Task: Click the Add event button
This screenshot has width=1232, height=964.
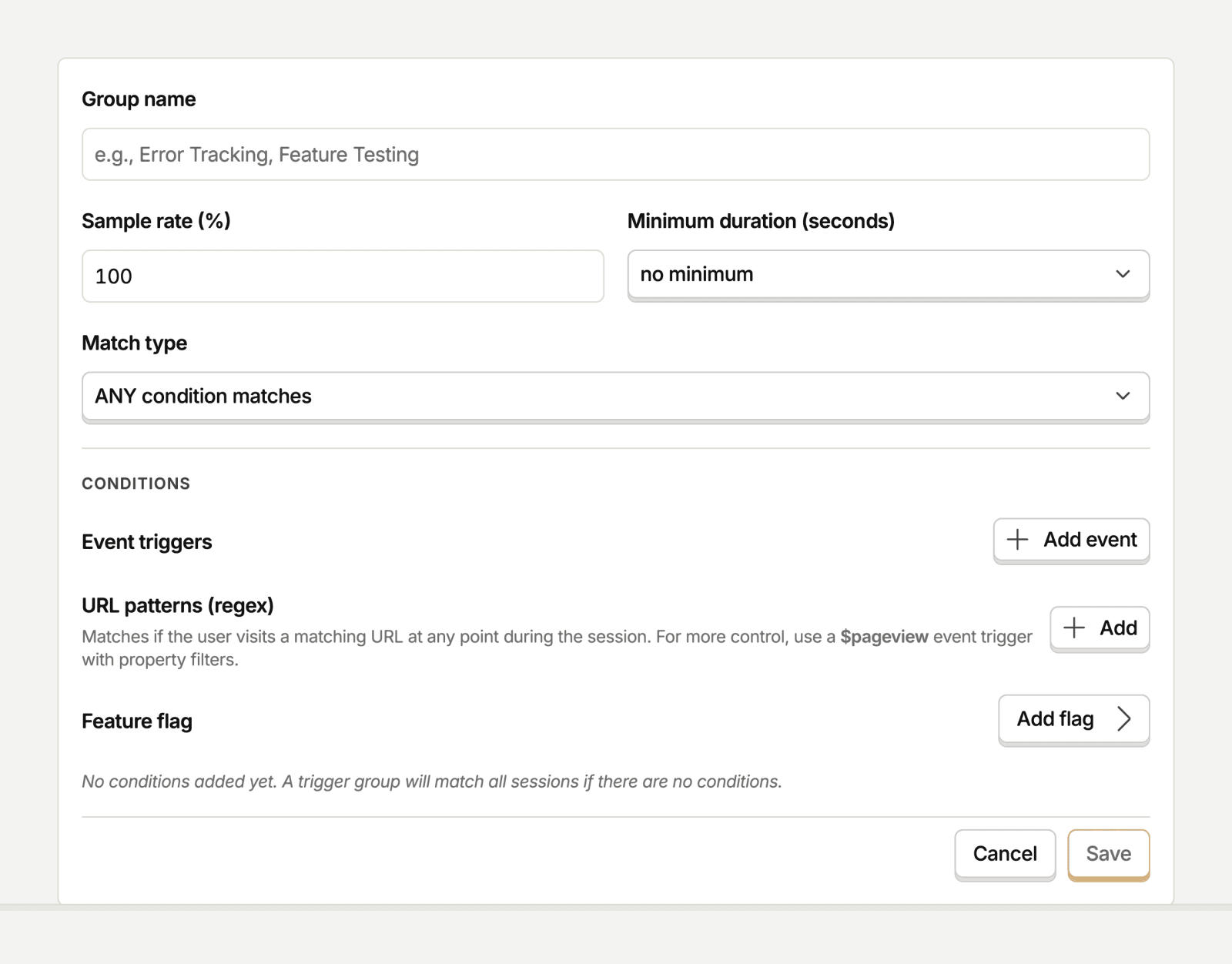Action: [1071, 540]
